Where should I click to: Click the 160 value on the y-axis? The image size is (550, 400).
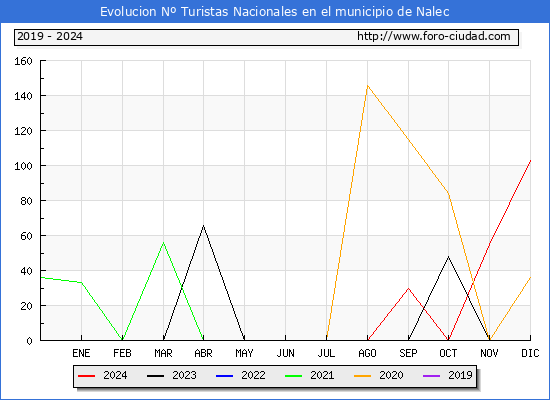(23, 61)
